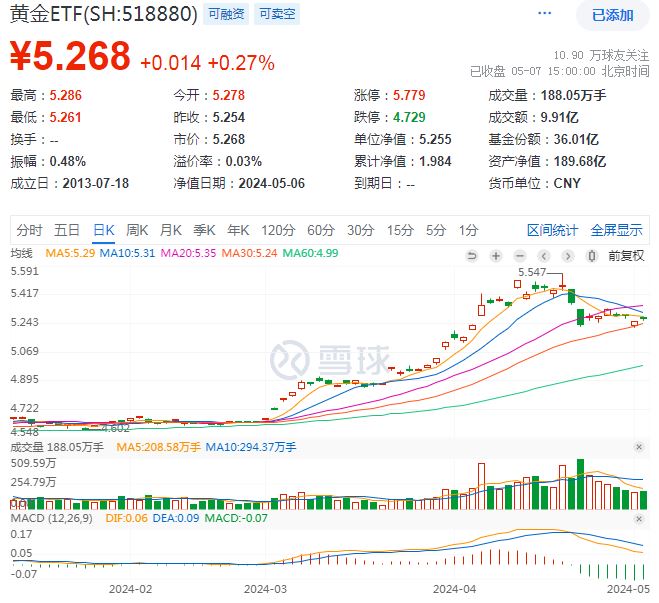Click the MA10:5.31 moving average label
659x603 pixels.
pos(127,253)
